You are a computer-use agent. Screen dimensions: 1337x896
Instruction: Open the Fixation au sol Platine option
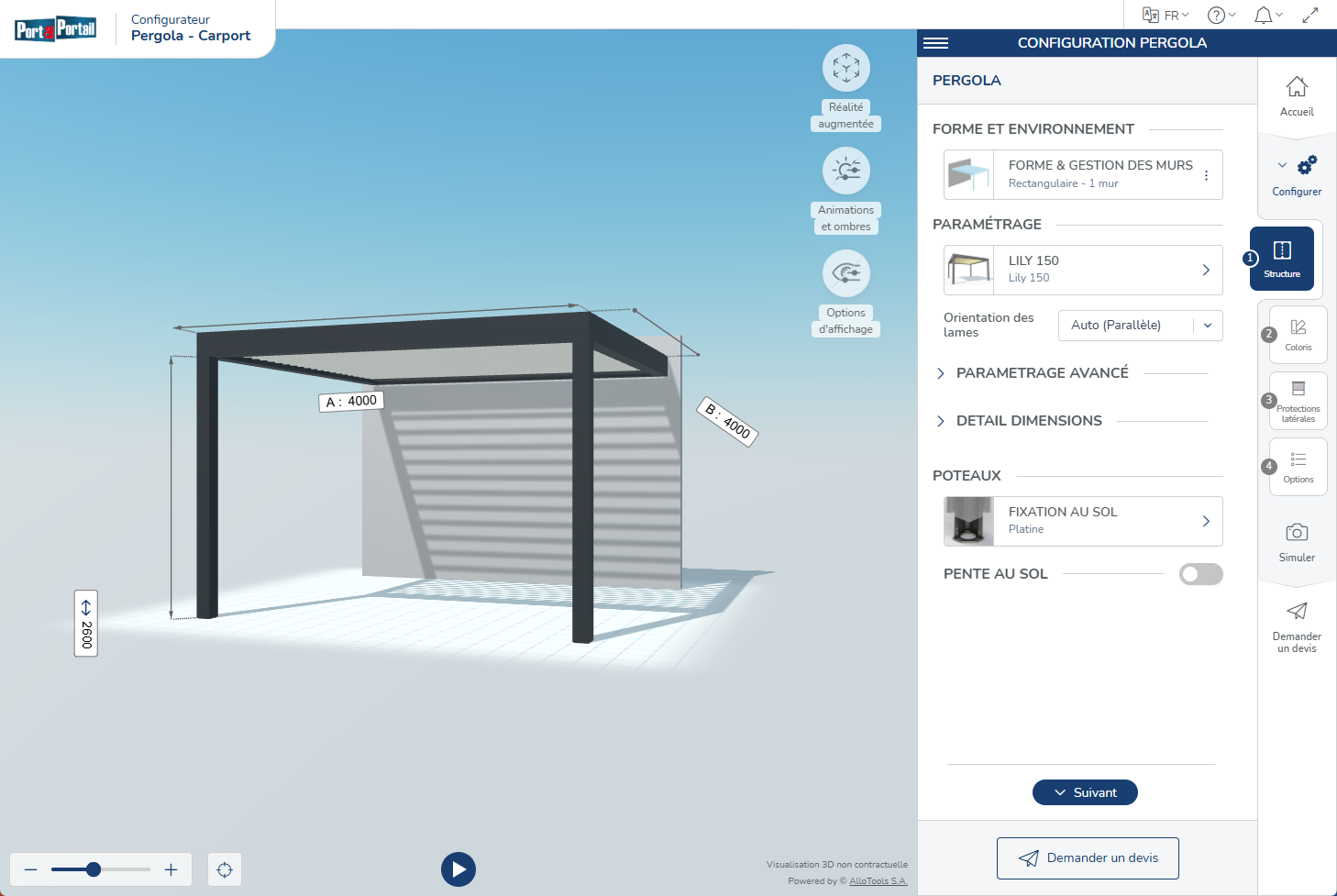pos(1083,521)
